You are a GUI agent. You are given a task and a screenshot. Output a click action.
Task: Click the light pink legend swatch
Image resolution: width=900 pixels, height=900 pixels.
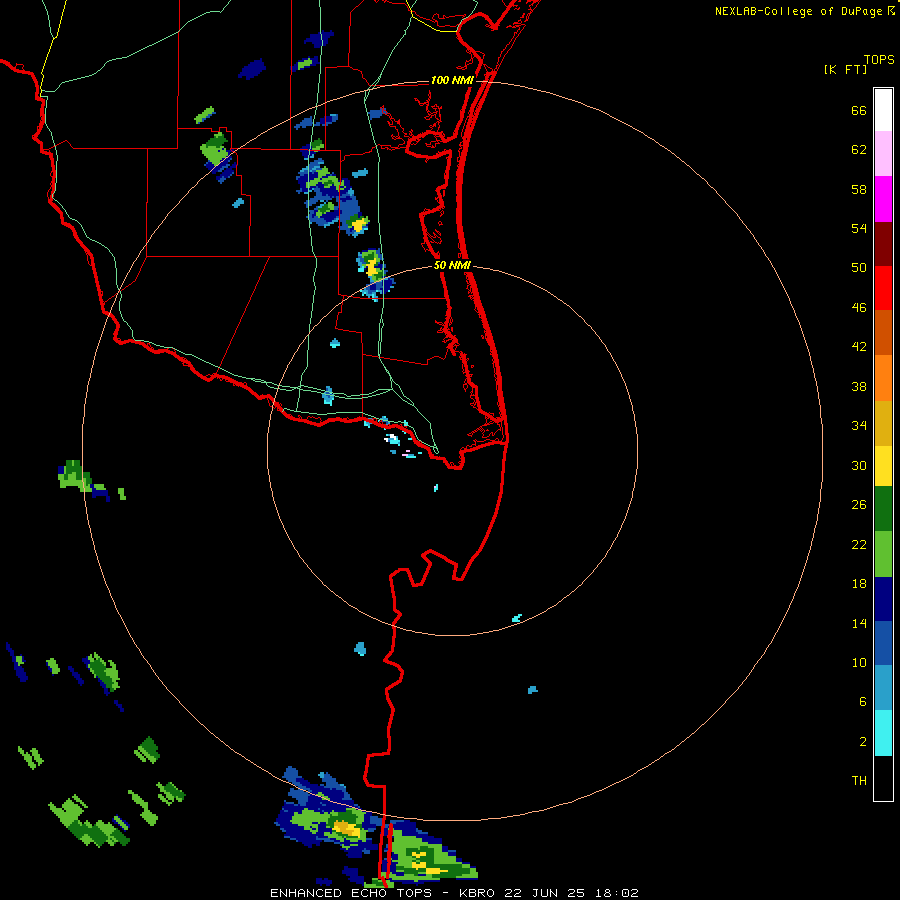[883, 154]
